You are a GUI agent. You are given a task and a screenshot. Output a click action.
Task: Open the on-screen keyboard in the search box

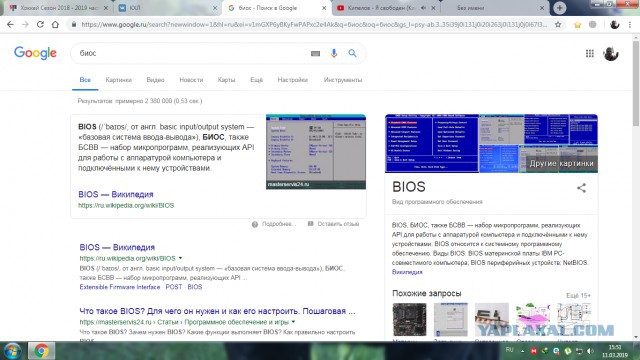click(x=315, y=53)
